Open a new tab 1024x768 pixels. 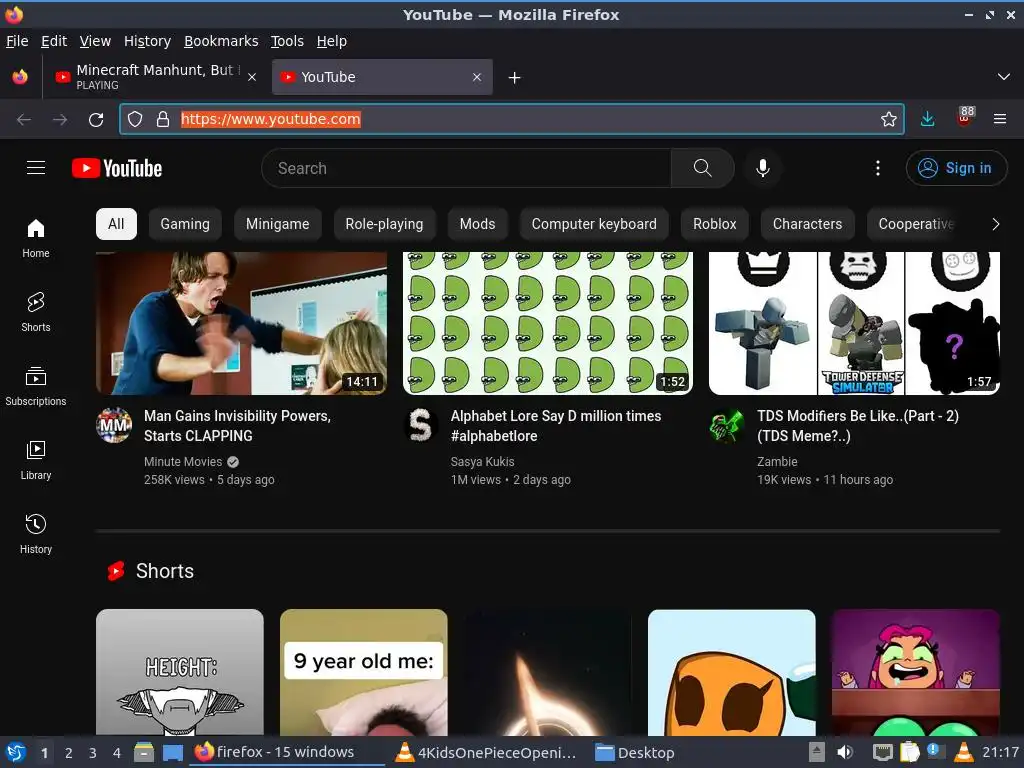click(515, 78)
